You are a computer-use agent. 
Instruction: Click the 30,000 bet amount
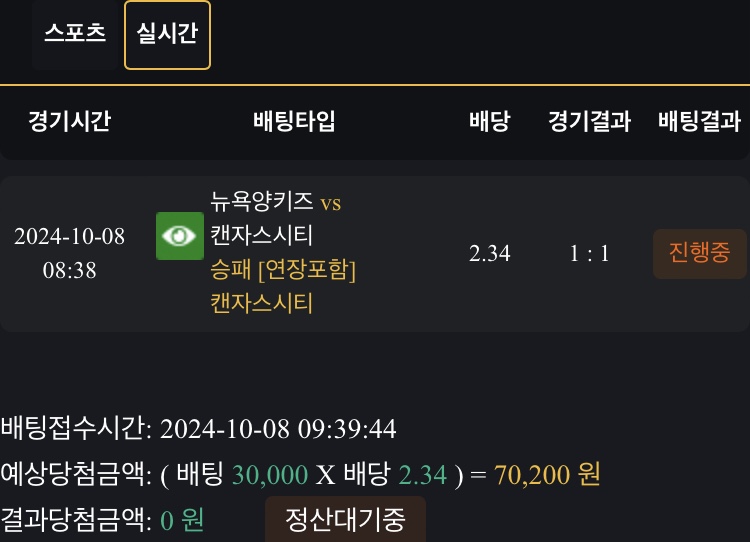tap(271, 474)
